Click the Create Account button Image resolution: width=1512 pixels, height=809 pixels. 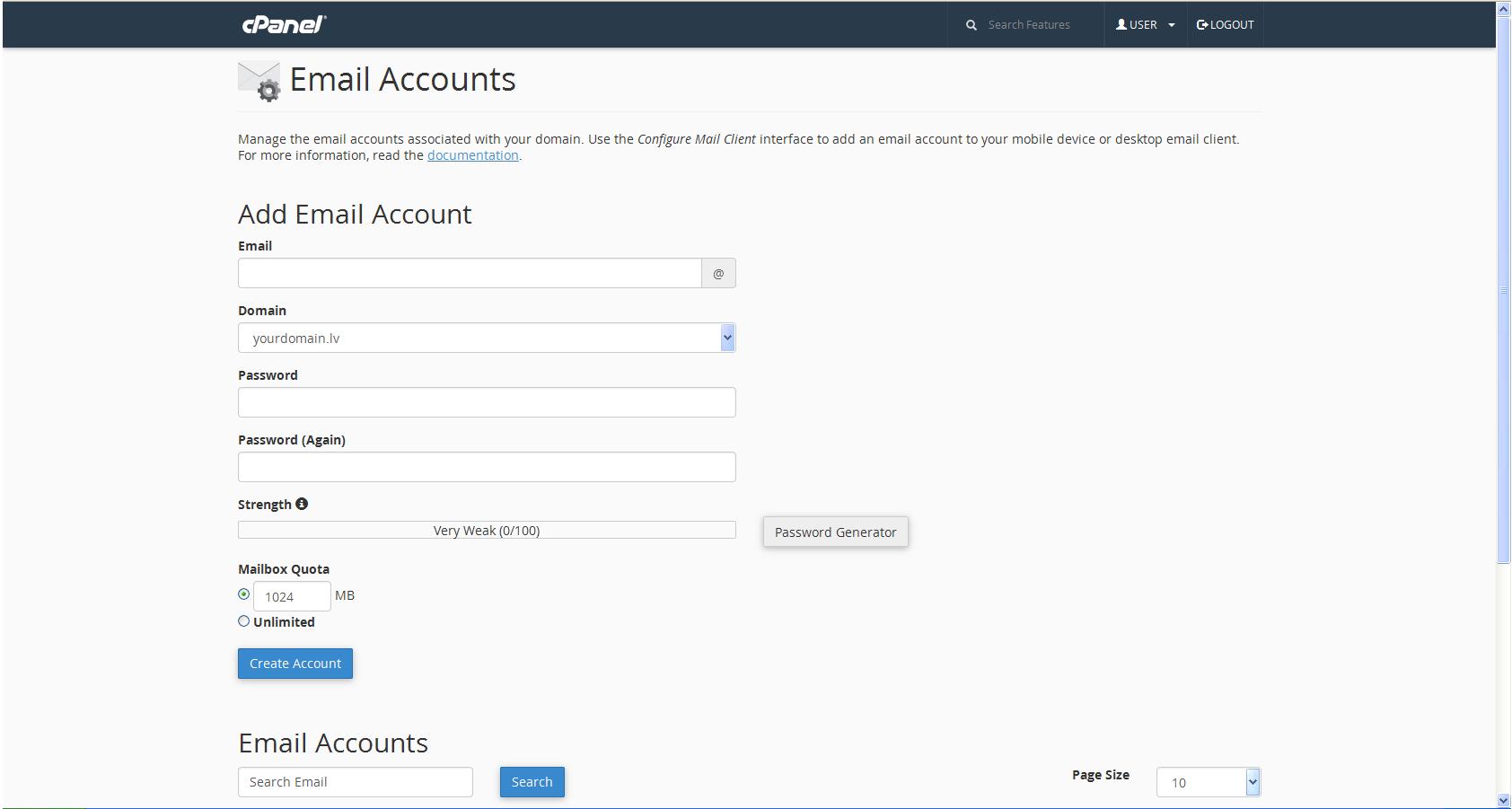click(295, 664)
